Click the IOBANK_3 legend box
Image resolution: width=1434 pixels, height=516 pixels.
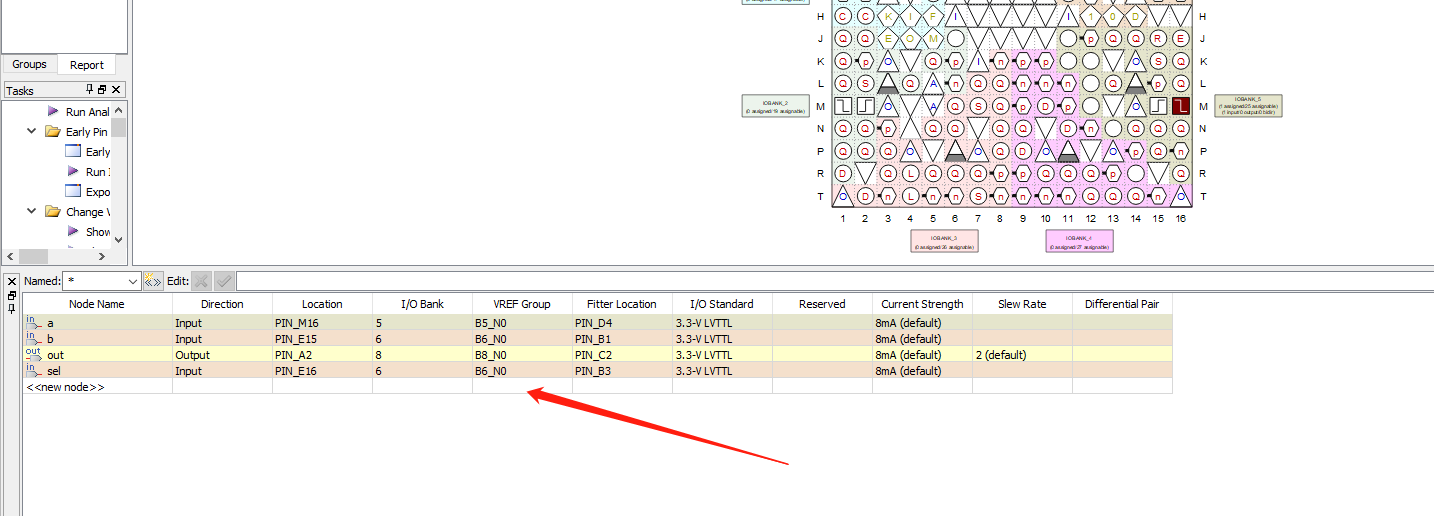point(944,241)
